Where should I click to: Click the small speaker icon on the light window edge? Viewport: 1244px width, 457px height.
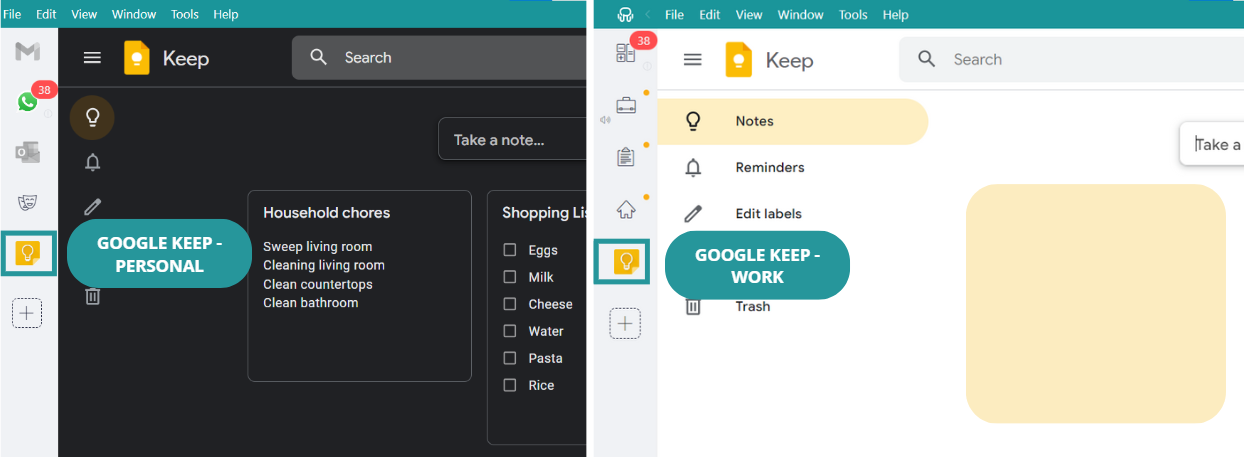pos(604,120)
